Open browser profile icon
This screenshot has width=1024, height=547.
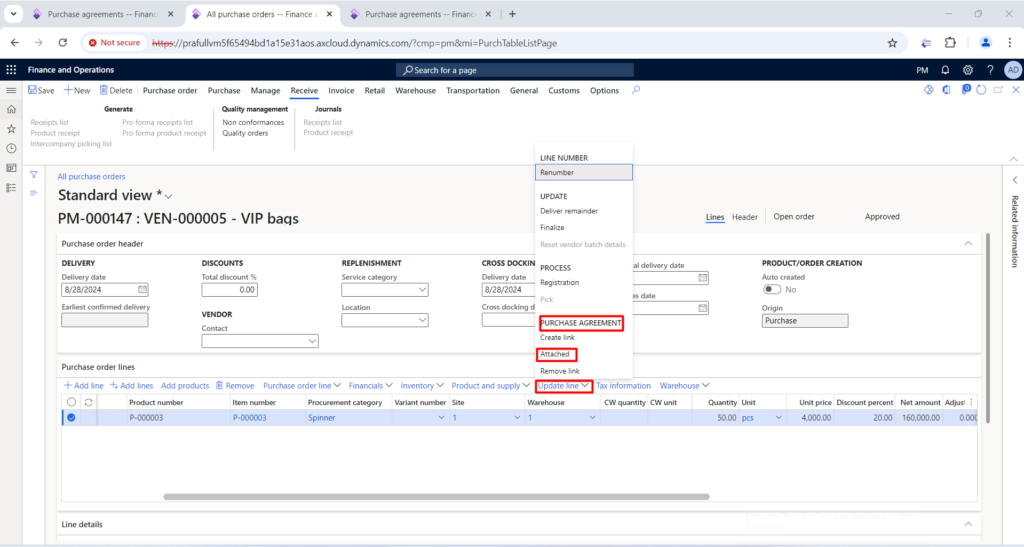pyautogui.click(x=985, y=43)
